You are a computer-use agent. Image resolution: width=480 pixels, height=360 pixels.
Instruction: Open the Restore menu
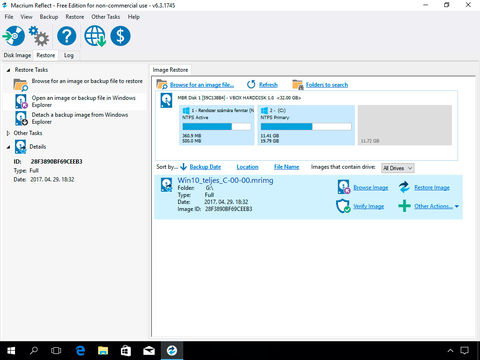pos(75,17)
